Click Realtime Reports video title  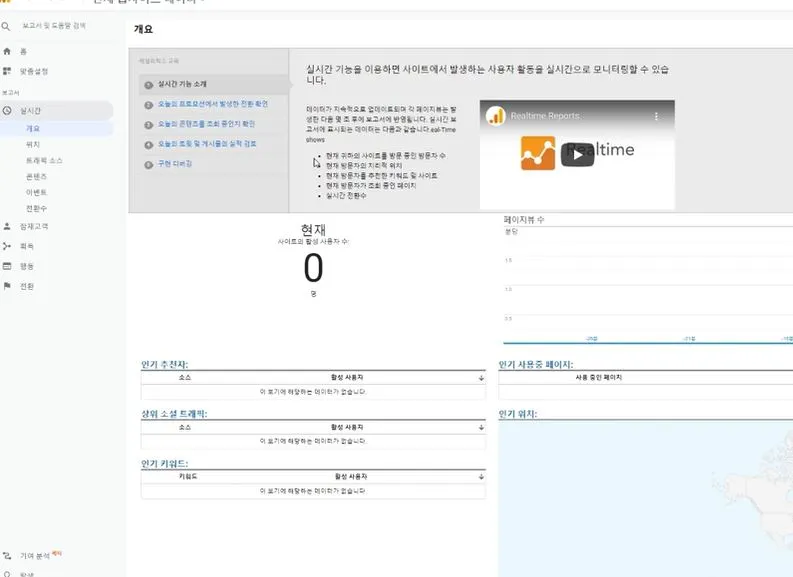pyautogui.click(x=545, y=116)
